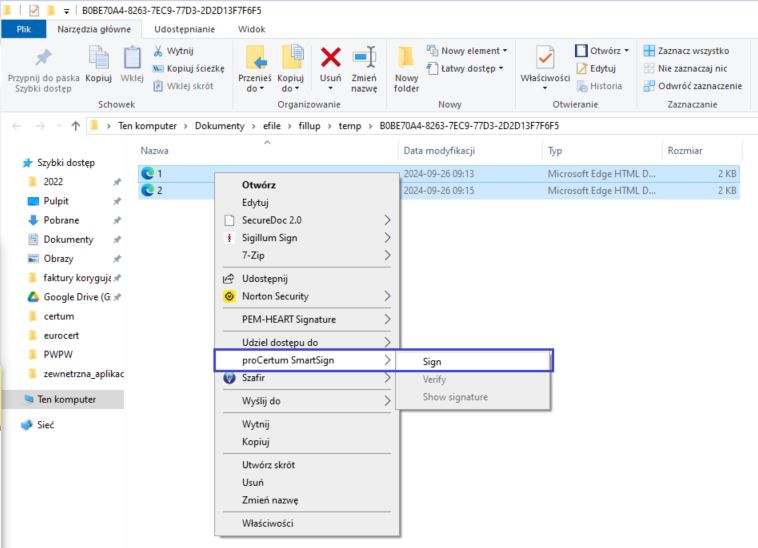758x548 pixels.
Task: Click the red Usuń delete icon
Action: point(331,58)
